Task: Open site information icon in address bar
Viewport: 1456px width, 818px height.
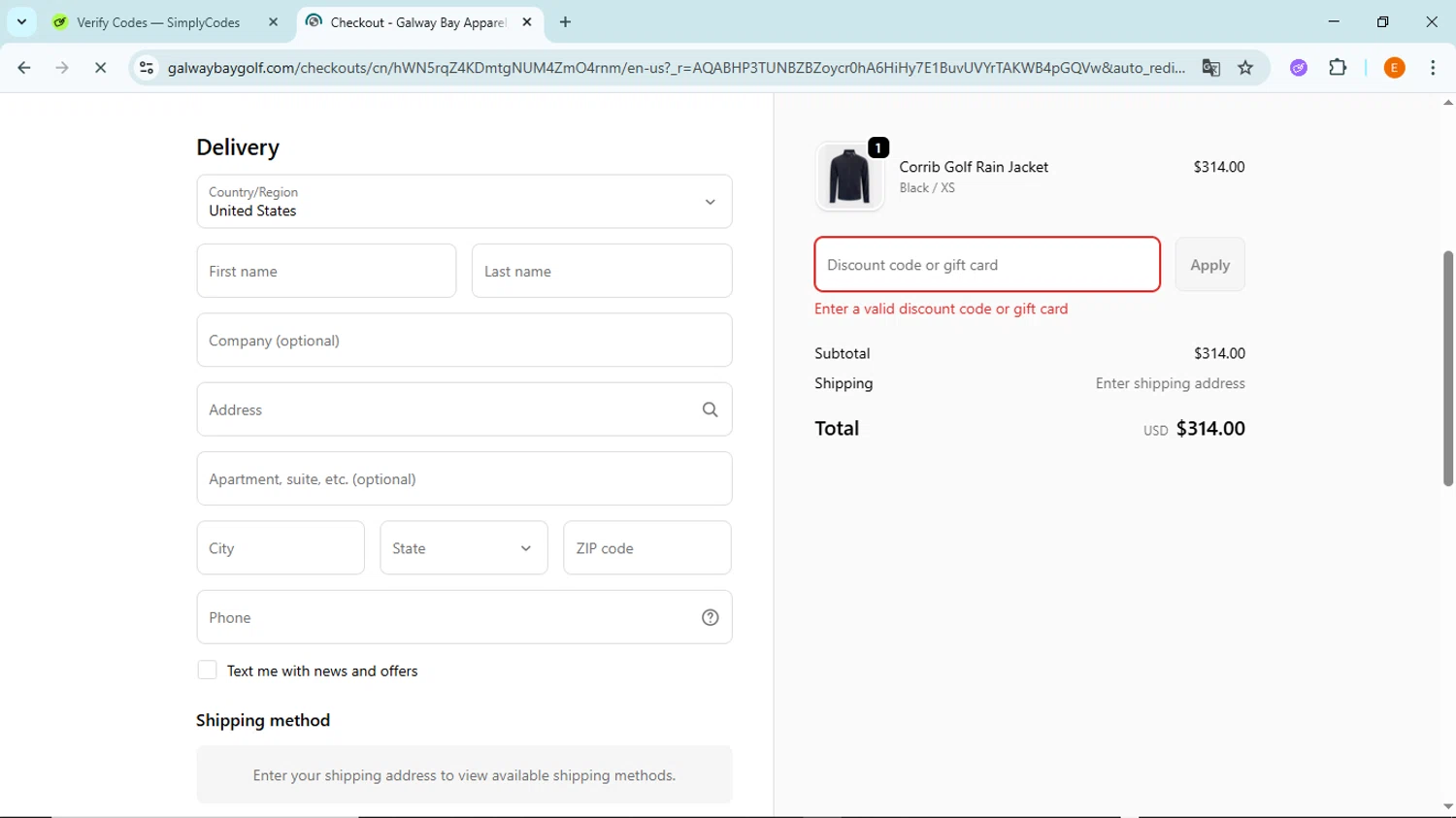Action: 147,68
